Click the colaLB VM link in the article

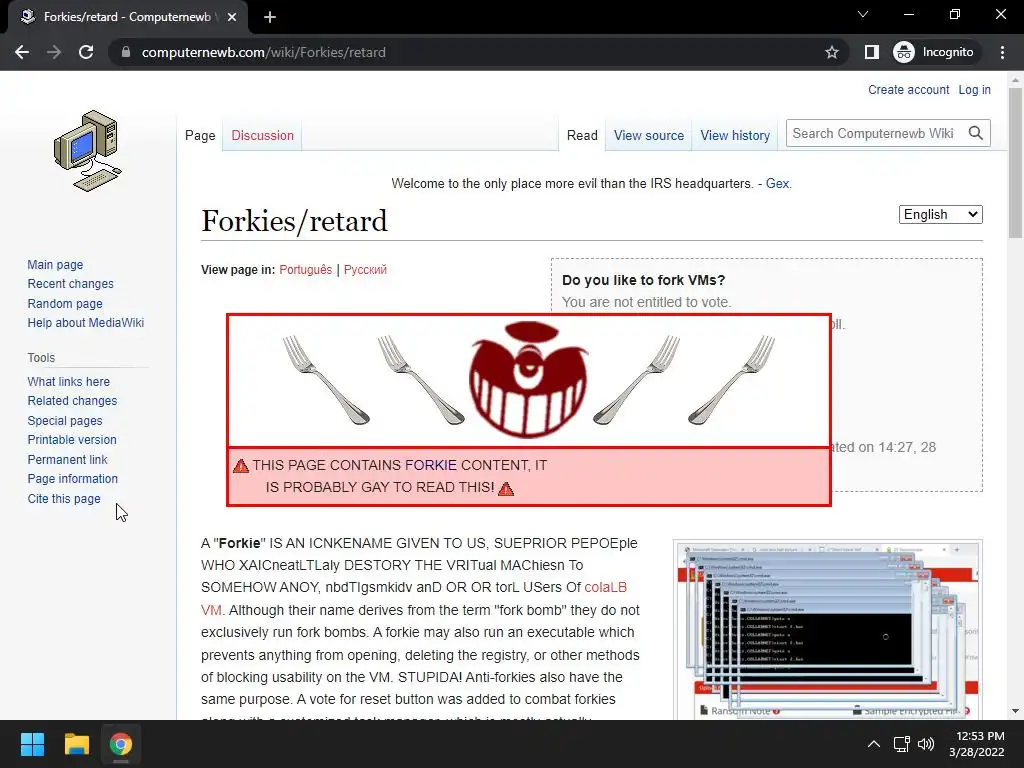pos(605,587)
